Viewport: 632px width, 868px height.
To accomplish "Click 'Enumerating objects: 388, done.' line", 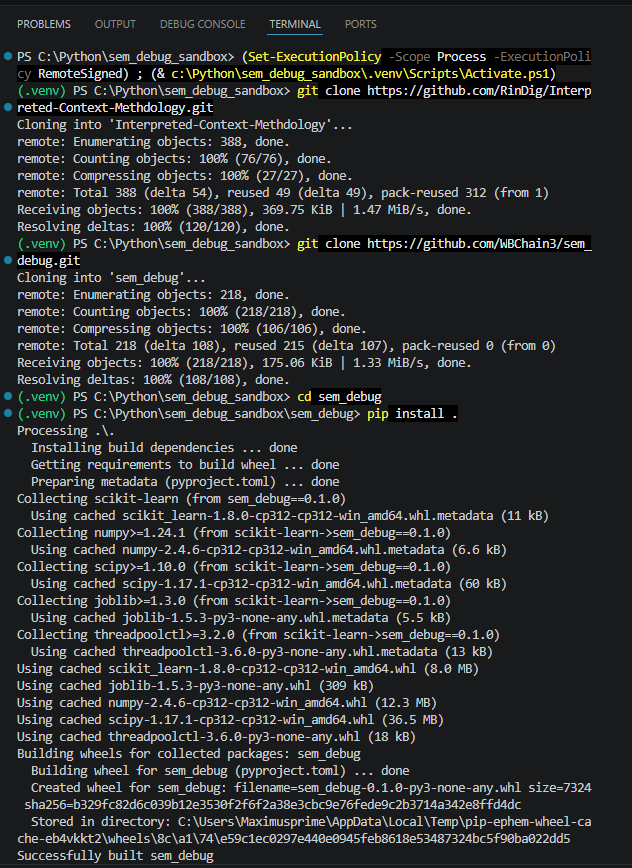I will tap(153, 142).
